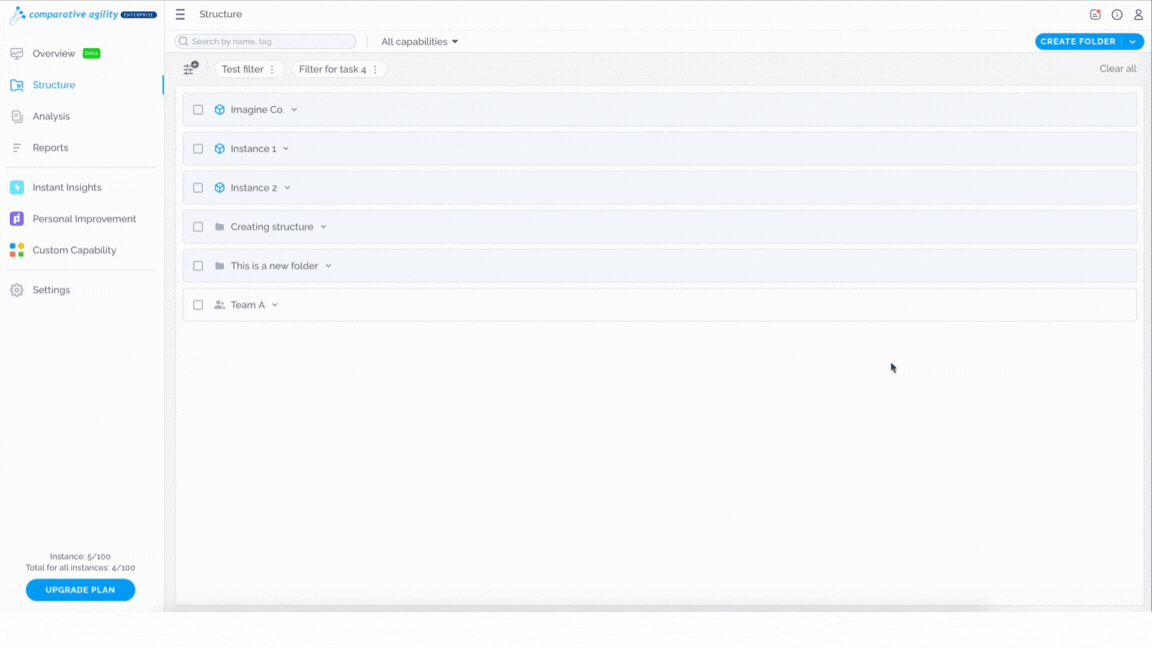Screen dimensions: 1152x648
Task: Click the Clear all link
Action: [1117, 68]
